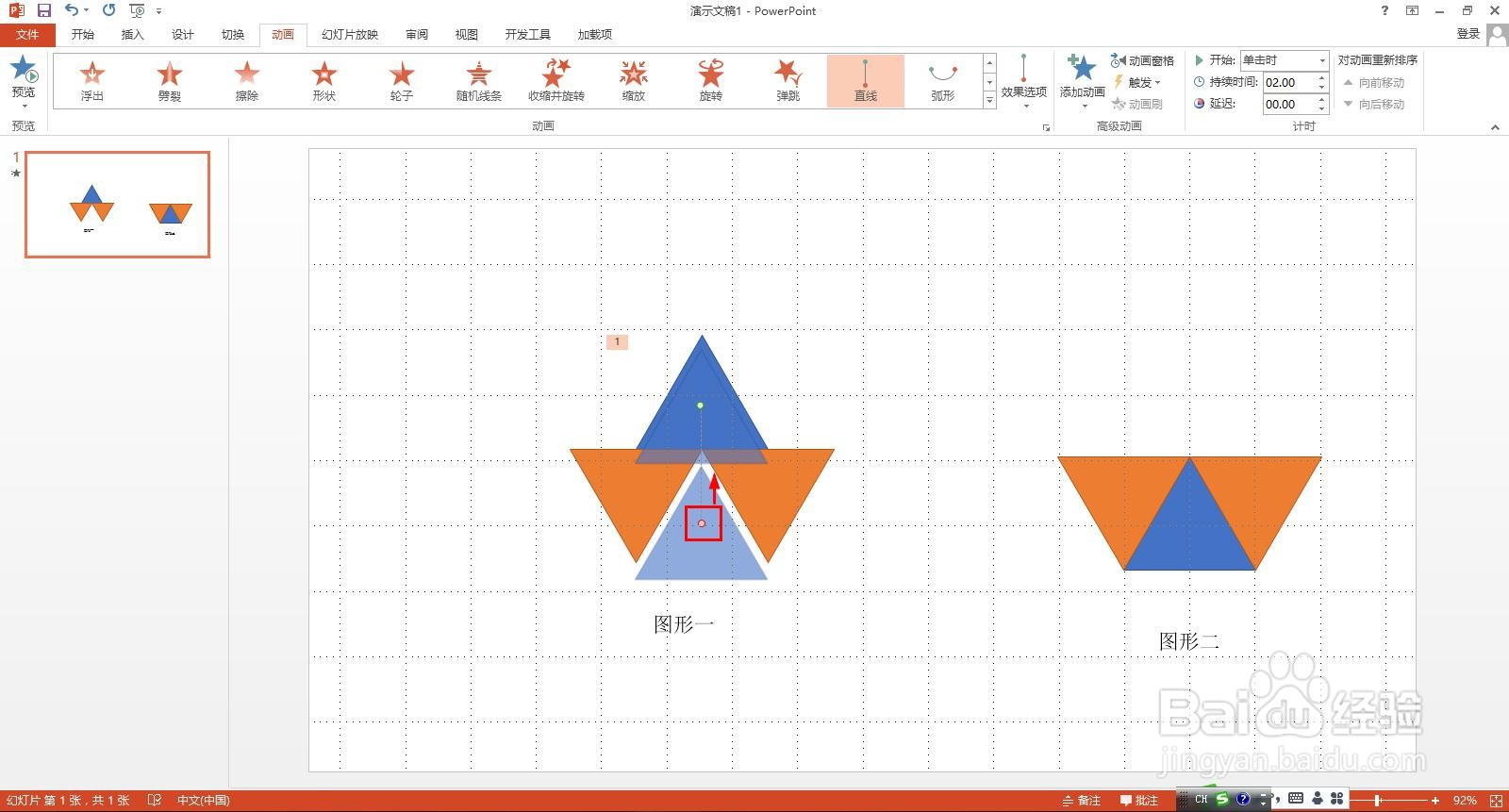Select the 图形一 text label
This screenshot has width=1509, height=812.
tap(684, 624)
